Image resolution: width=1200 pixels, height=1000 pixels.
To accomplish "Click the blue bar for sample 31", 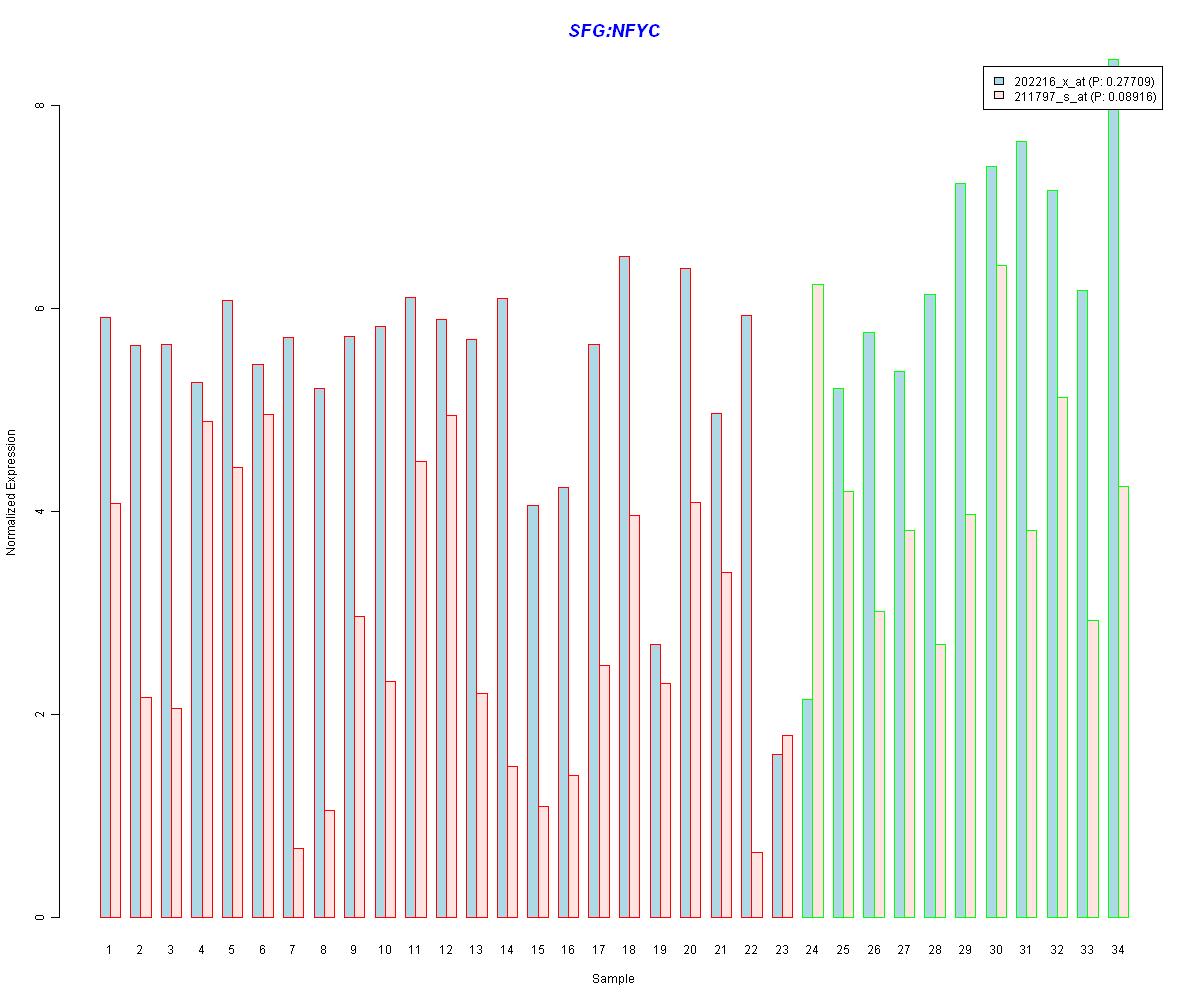I will point(1021,529).
